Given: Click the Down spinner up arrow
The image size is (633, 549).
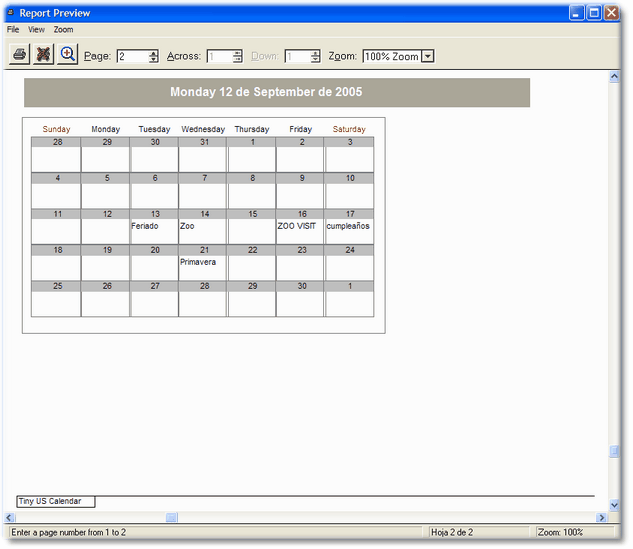Looking at the screenshot, I should point(316,53).
